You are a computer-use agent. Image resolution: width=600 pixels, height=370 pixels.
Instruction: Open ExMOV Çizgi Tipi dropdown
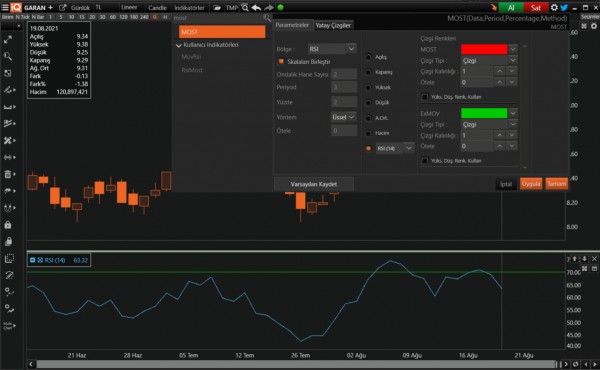pyautogui.click(x=489, y=124)
